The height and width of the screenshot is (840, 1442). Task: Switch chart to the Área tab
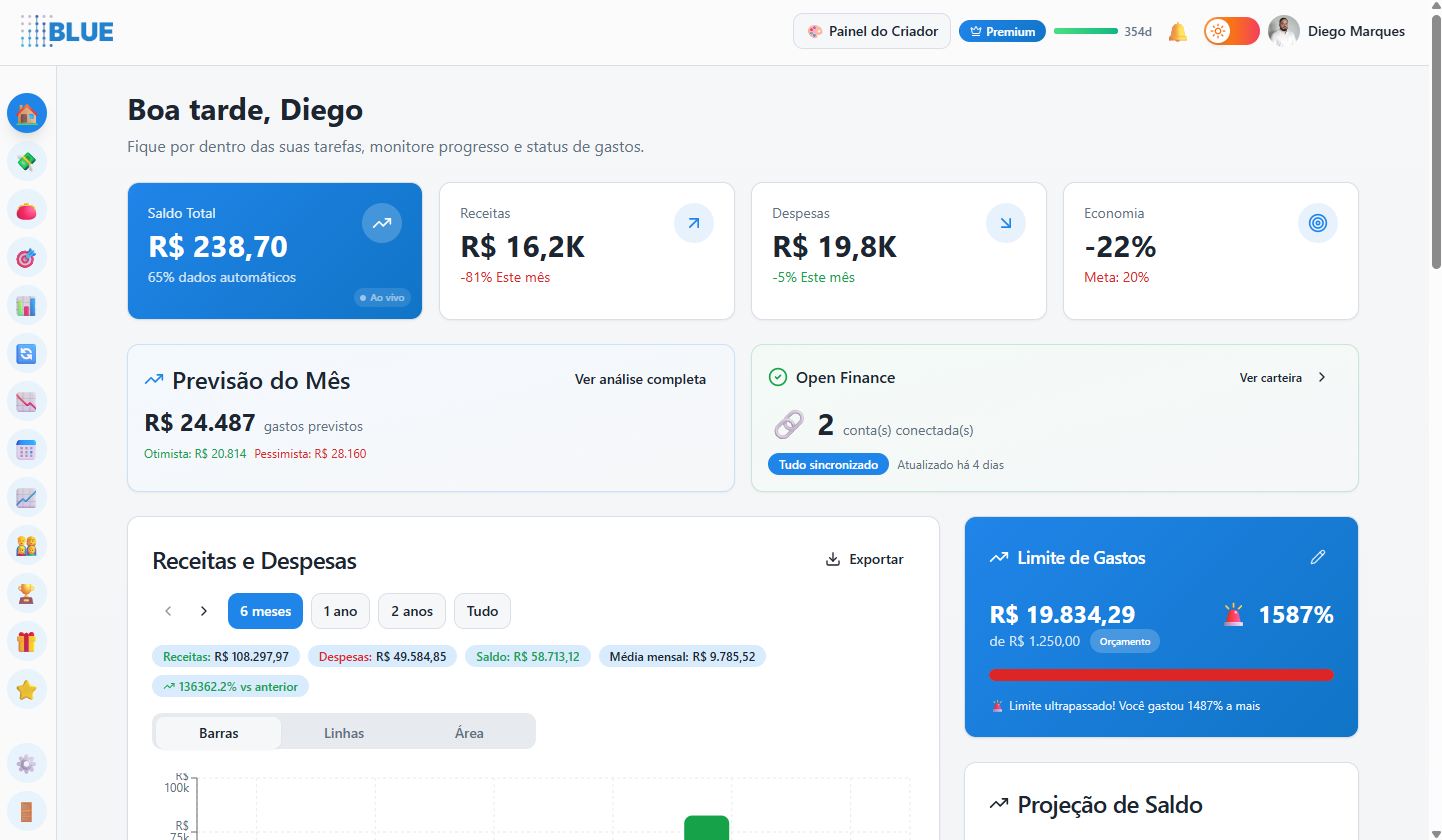469,733
